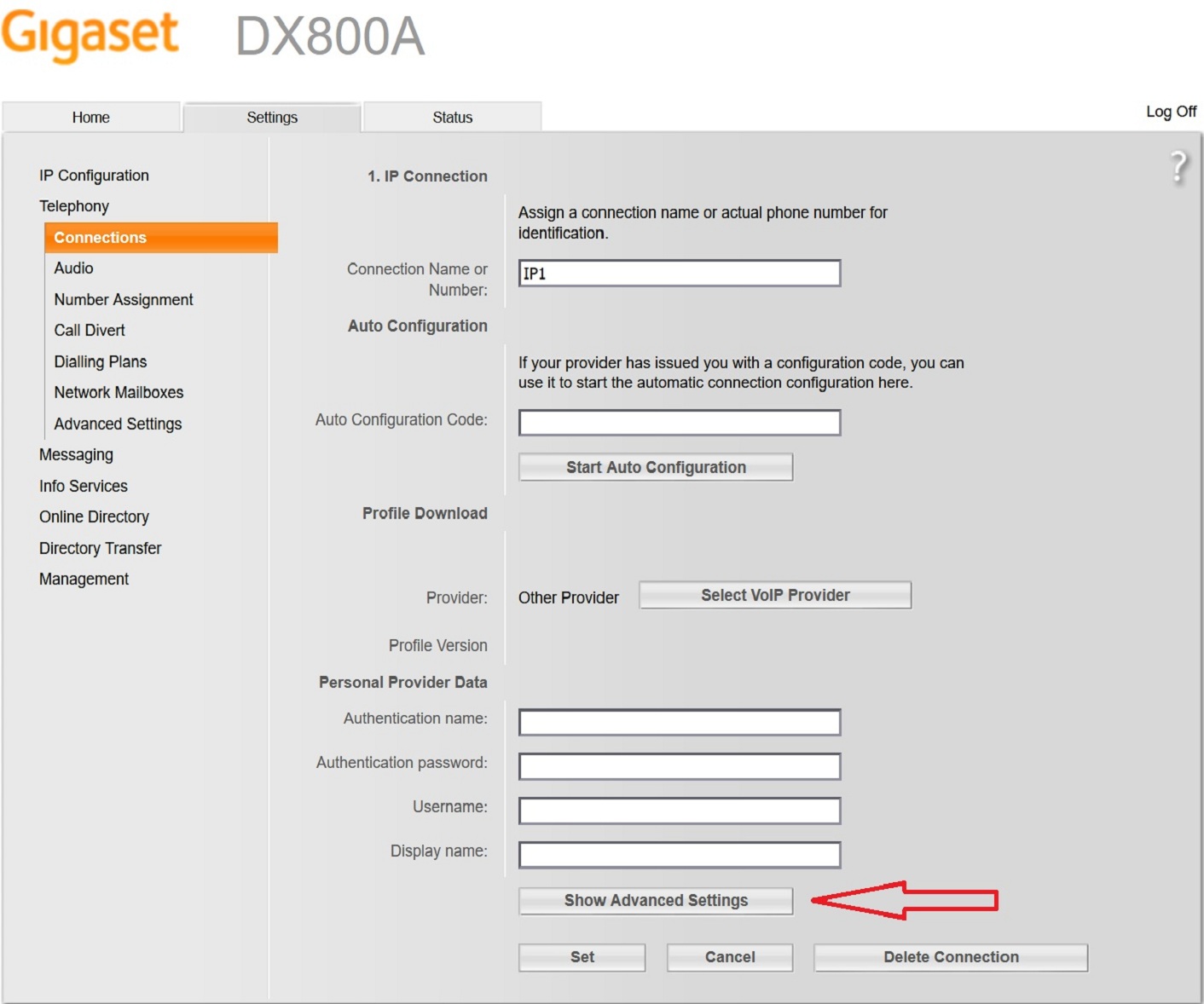Expand the IP Configuration menu

point(94,176)
